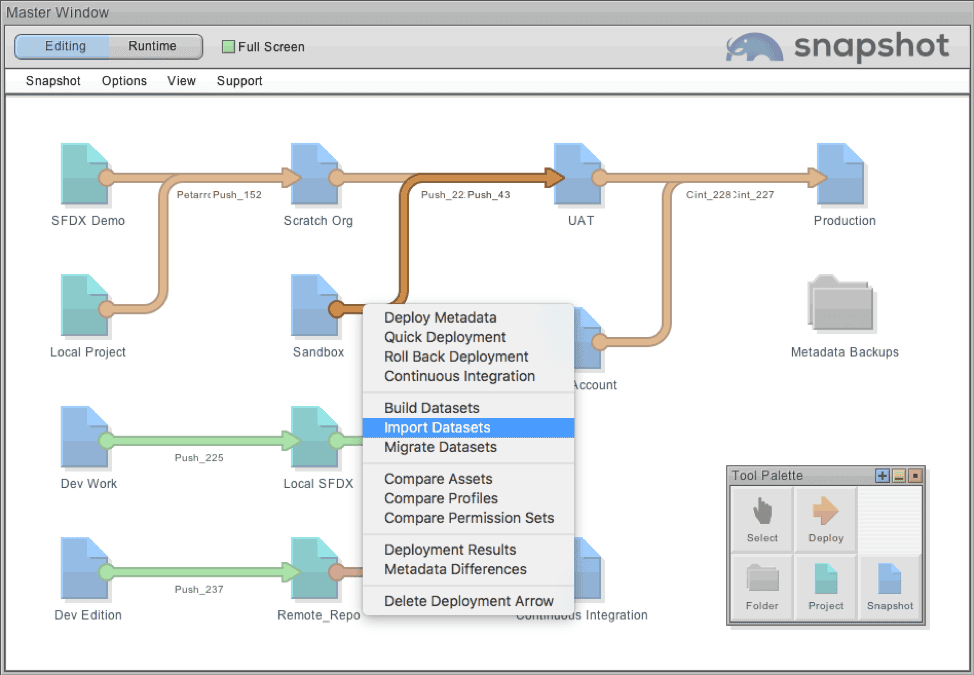Open the View menu

(181, 81)
